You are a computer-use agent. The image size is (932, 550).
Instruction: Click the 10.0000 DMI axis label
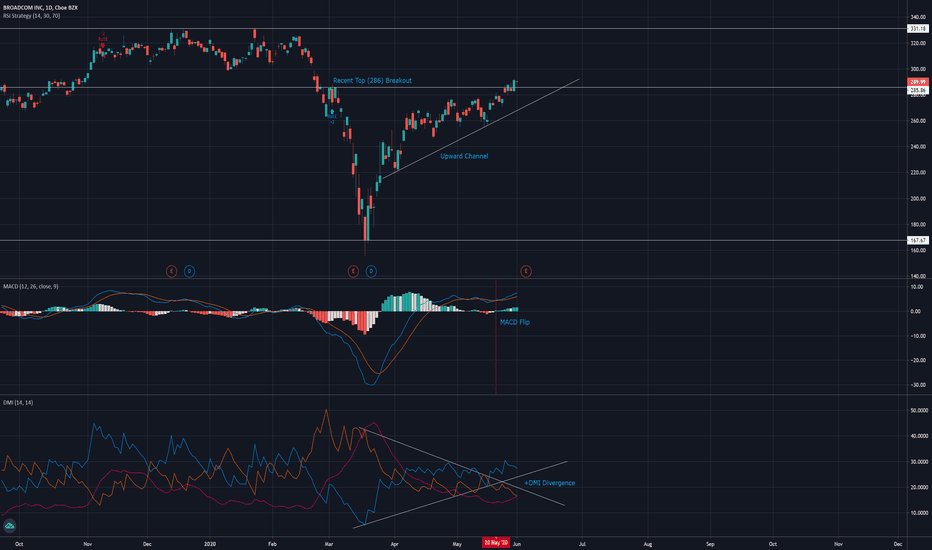pos(920,513)
